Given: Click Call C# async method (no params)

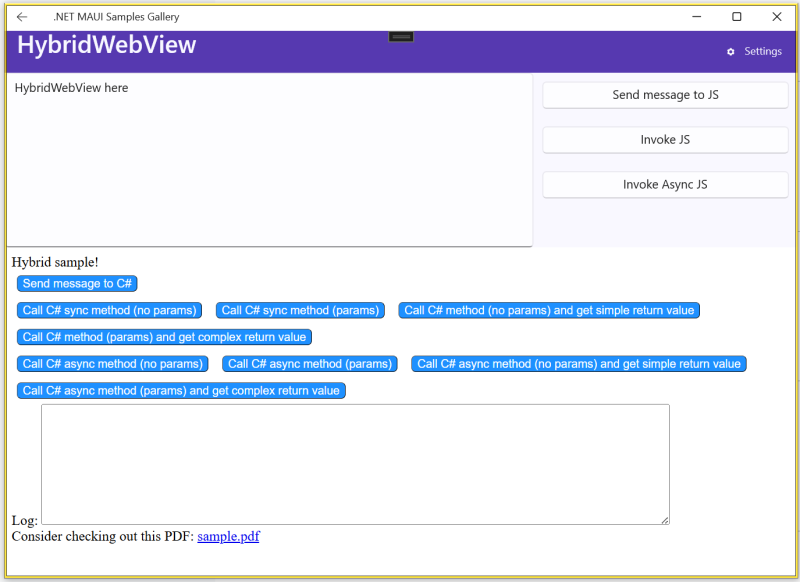Looking at the screenshot, I should point(113,364).
